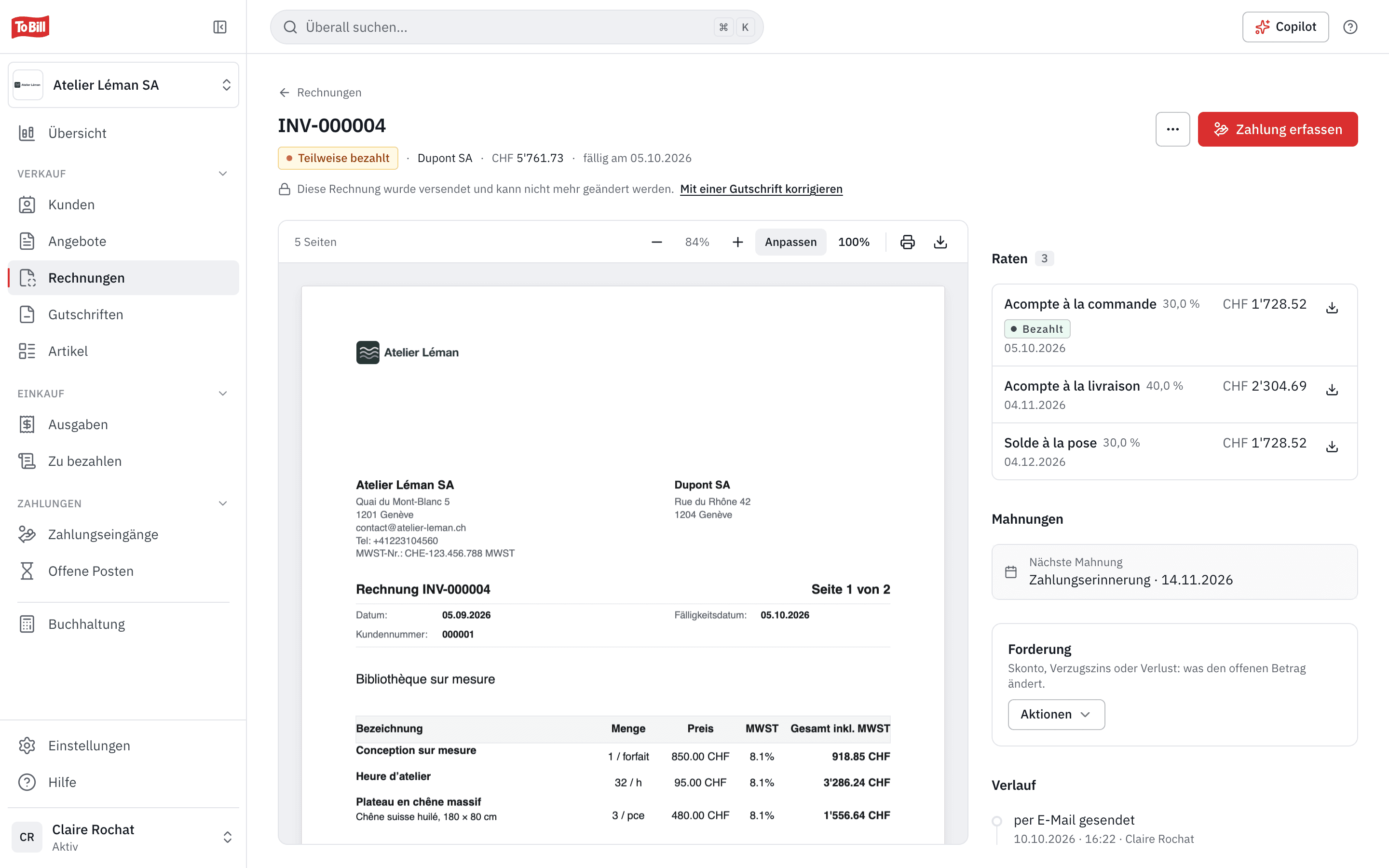This screenshot has height=868, width=1389.
Task: Go back via the Rechnungen arrow
Action: click(x=320, y=93)
